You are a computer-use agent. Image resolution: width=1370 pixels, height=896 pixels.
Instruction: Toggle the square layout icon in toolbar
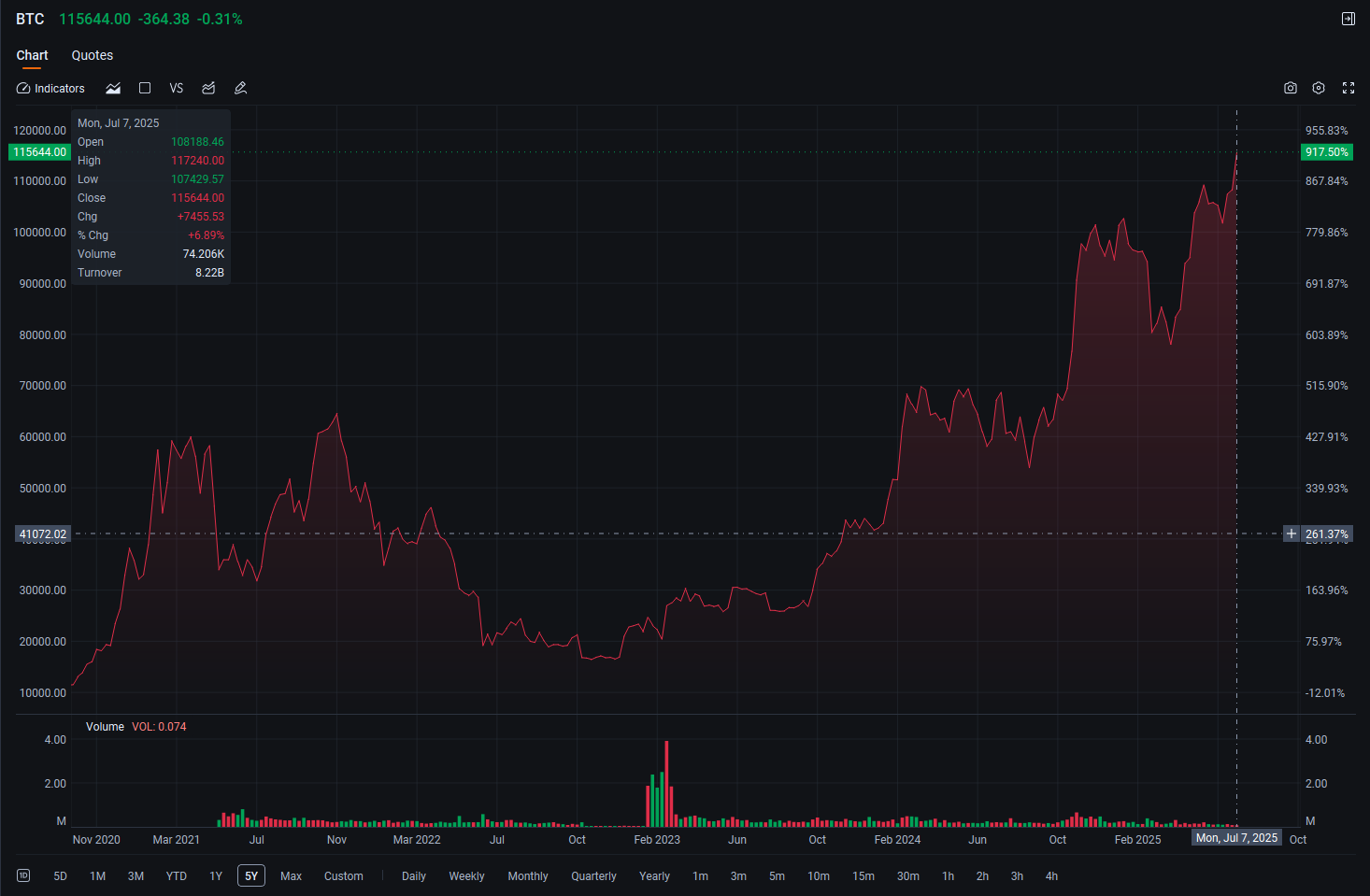click(x=145, y=88)
